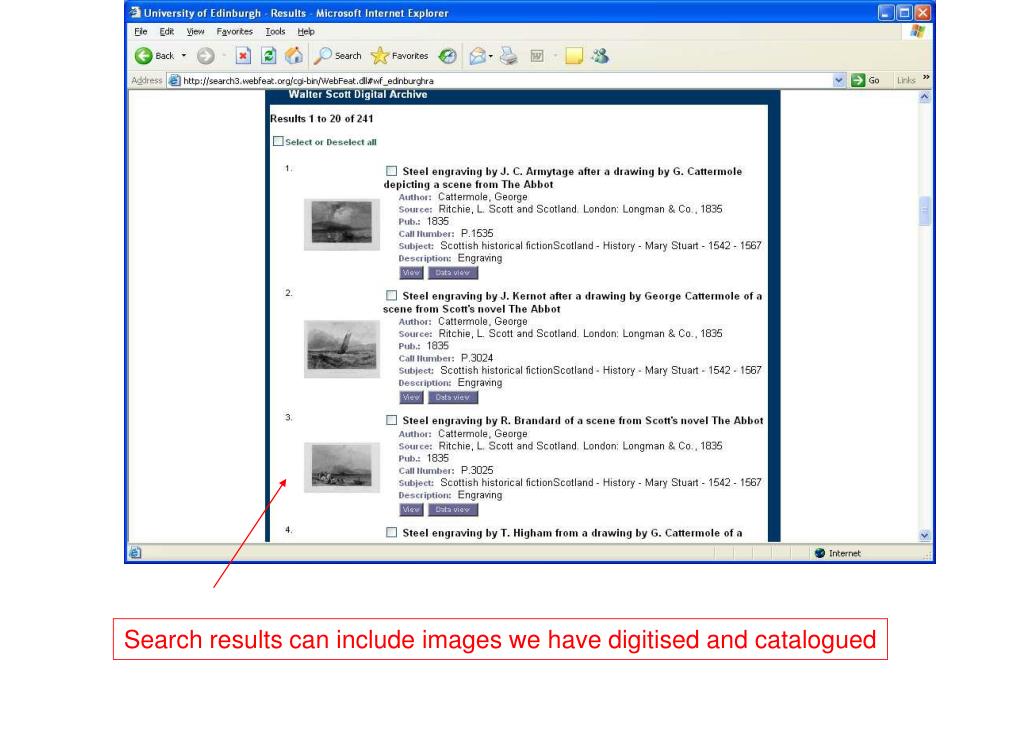Open the File menu

click(x=140, y=31)
